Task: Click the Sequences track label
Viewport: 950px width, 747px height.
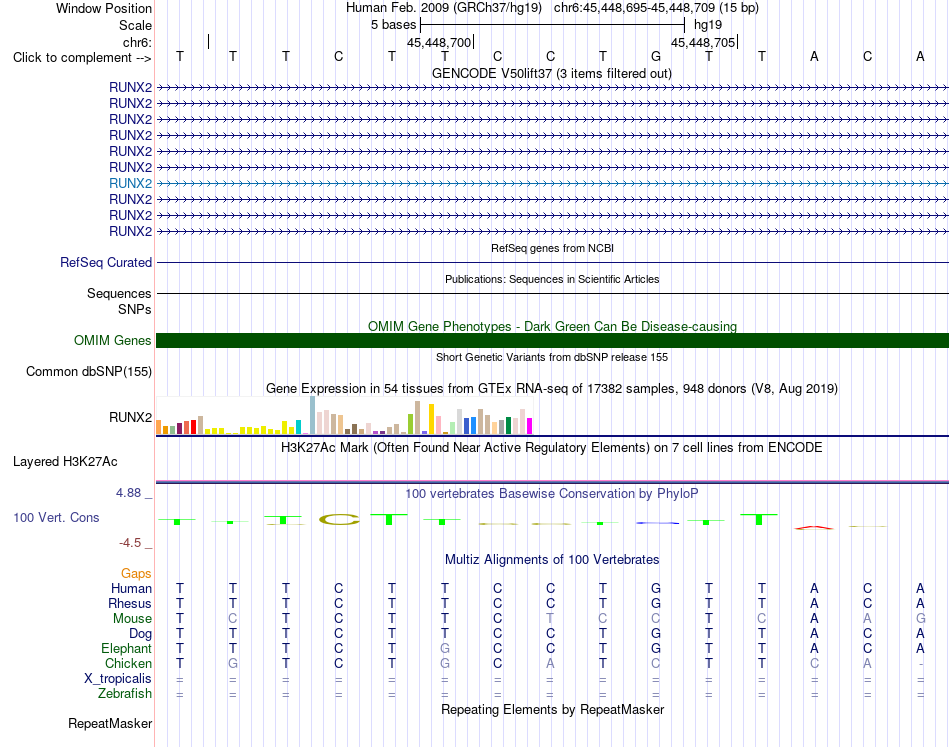Action: pyautogui.click(x=119, y=293)
